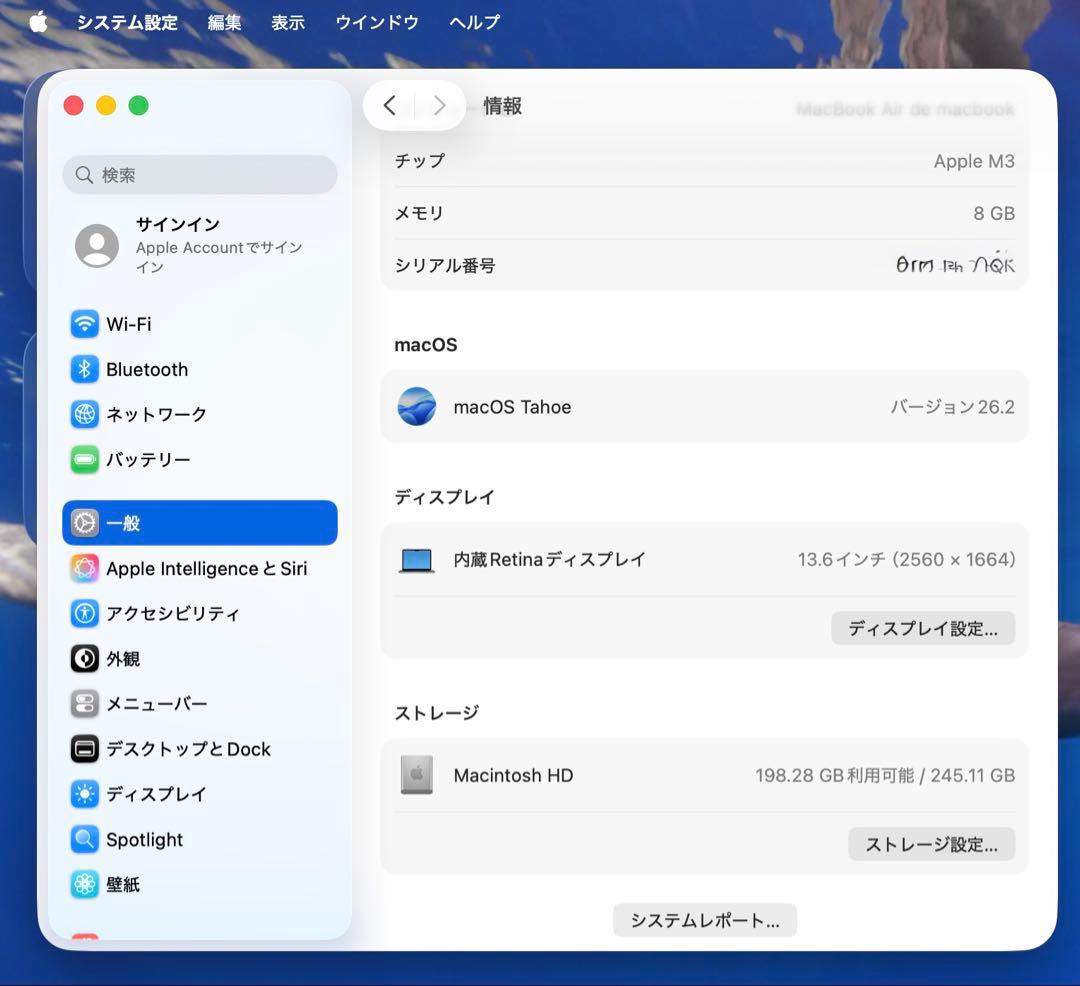Open Wi-Fi settings from sidebar icon
The width and height of the screenshot is (1080, 986).
pos(84,324)
